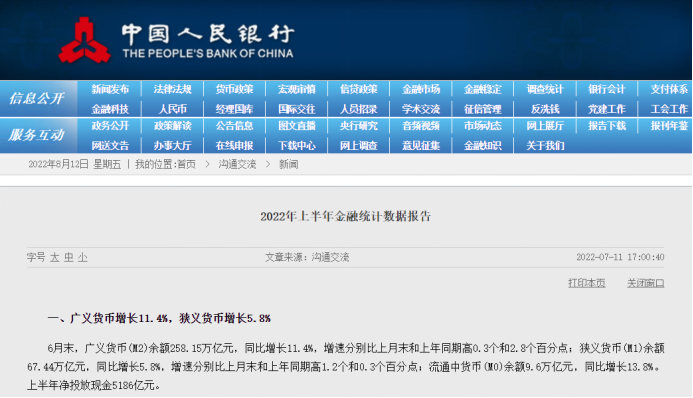
Task: Open 沟通交流 breadcrumb link
Action: [237, 164]
